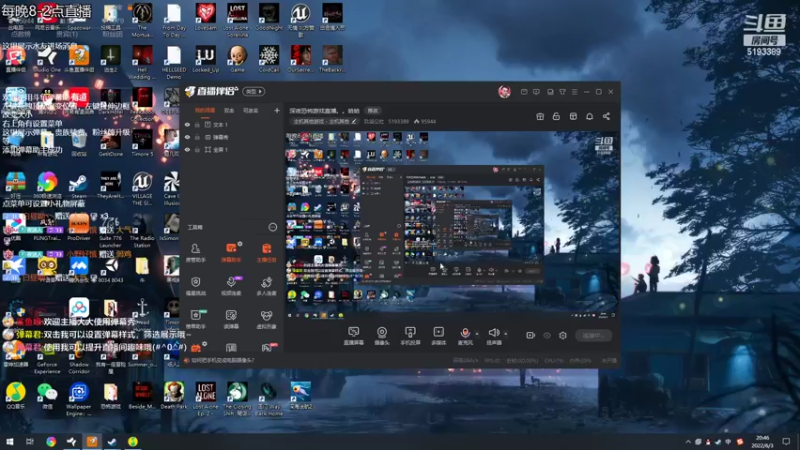
Task: Mute the 扬声器 speaker icon
Action: pos(493,333)
